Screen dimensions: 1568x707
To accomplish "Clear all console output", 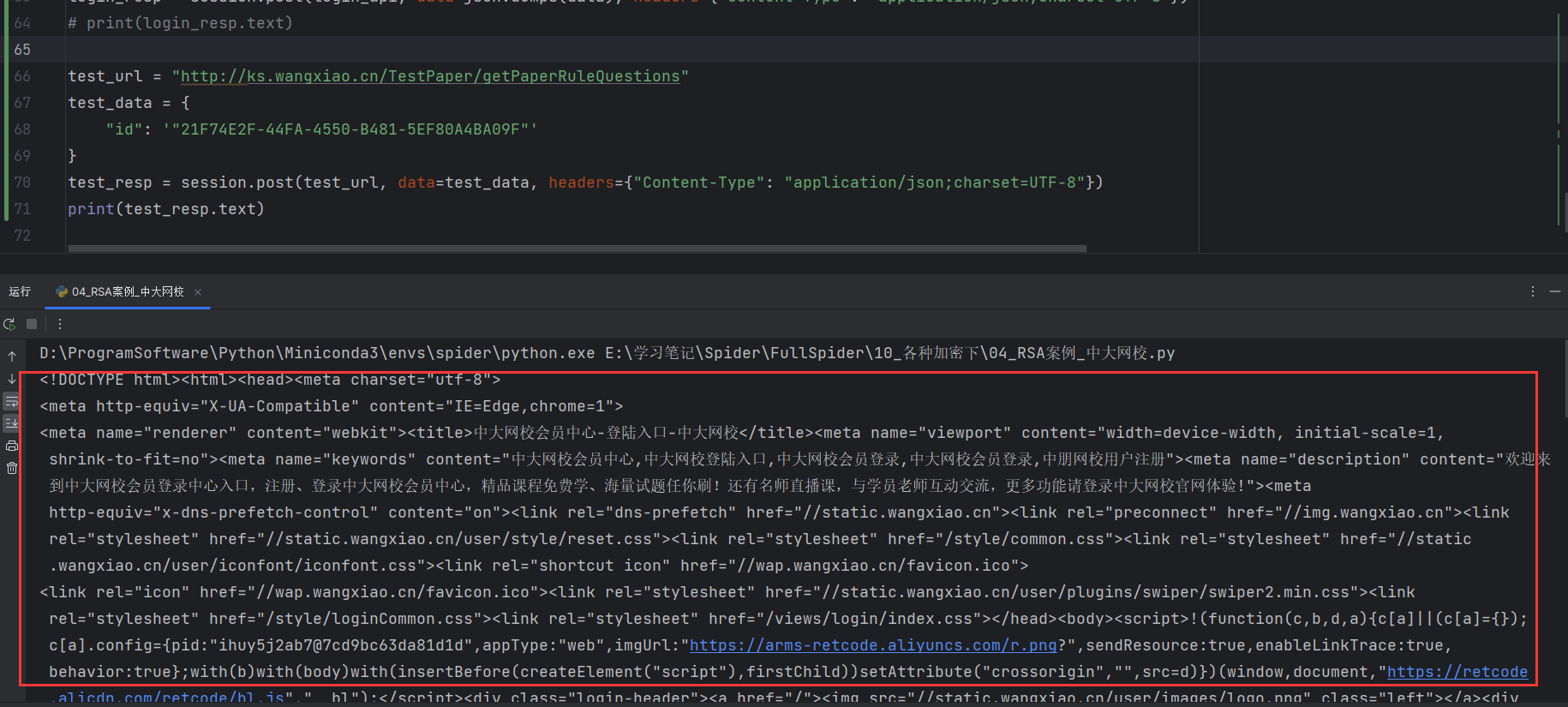I will click(x=12, y=468).
